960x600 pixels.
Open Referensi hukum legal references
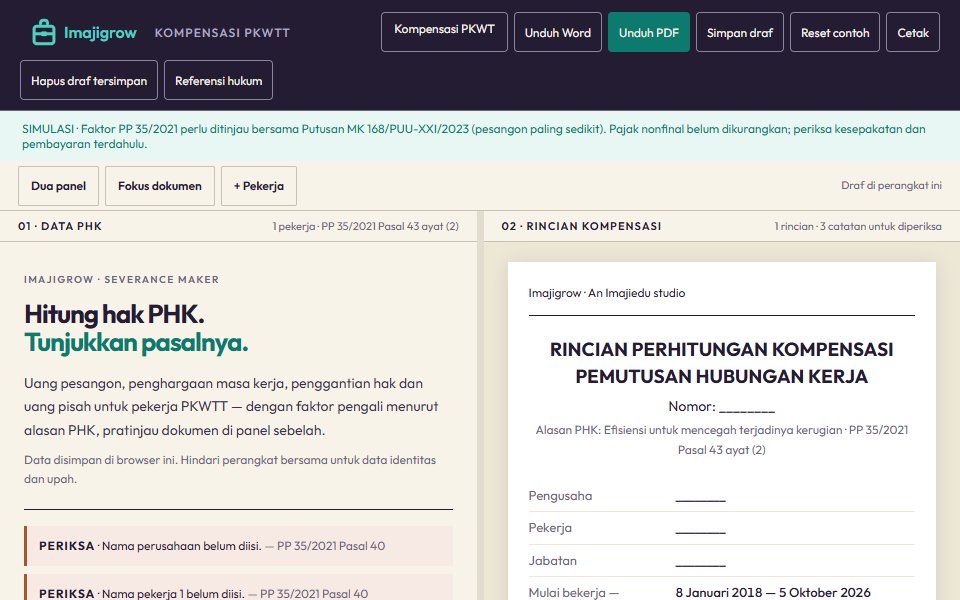coord(218,80)
